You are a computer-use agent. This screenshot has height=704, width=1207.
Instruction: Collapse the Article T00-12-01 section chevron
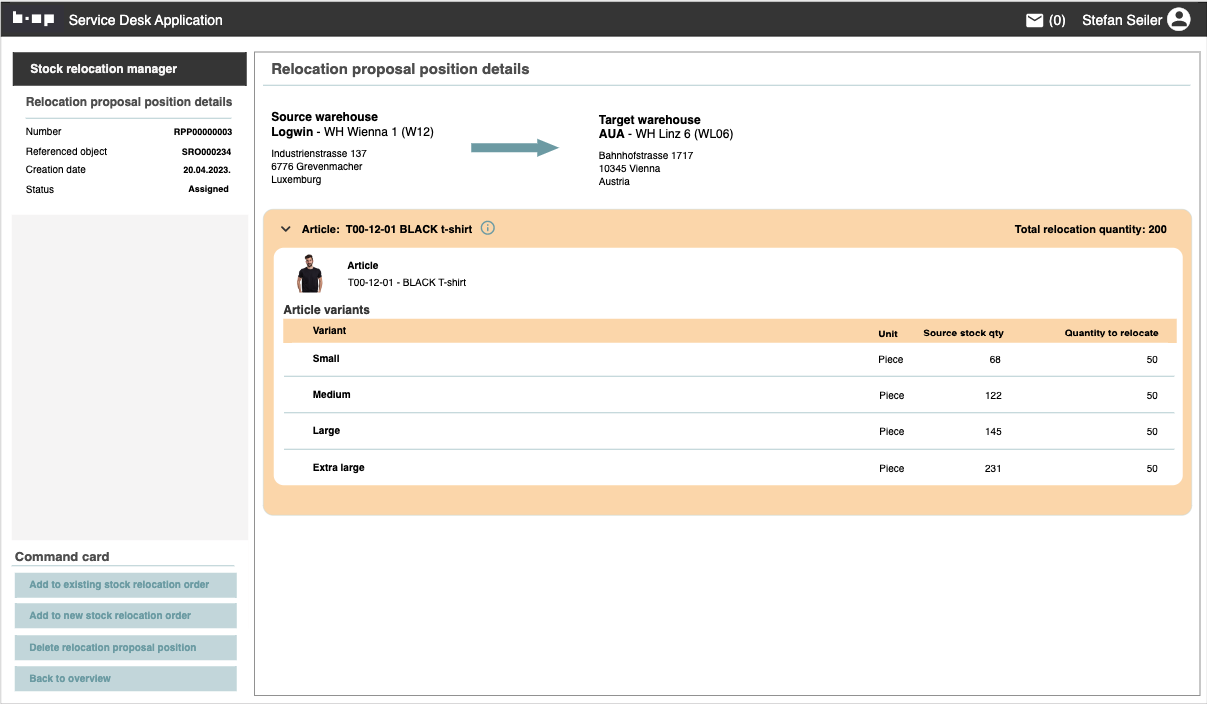pos(285,229)
